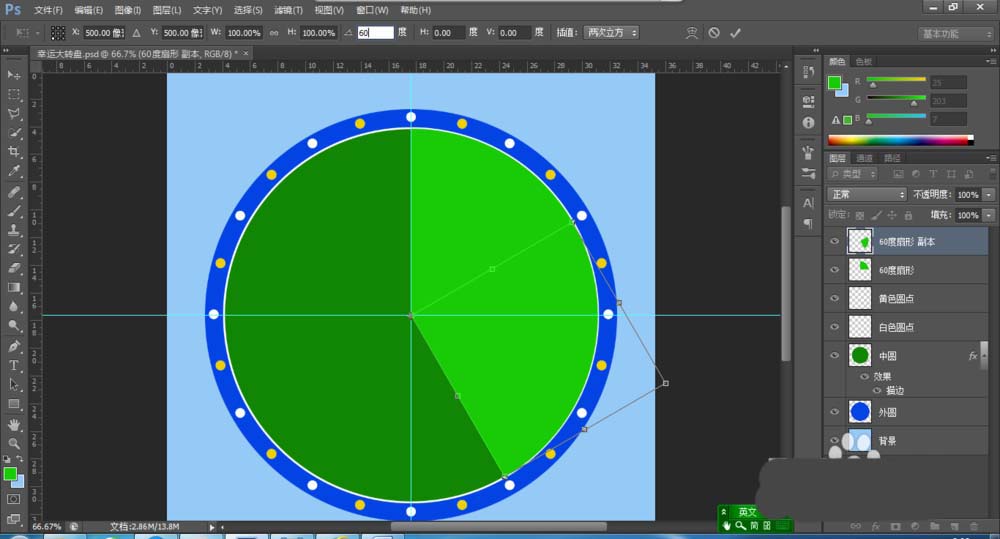
Task: Open the 填充 fill slider arrow
Action: (x=989, y=216)
